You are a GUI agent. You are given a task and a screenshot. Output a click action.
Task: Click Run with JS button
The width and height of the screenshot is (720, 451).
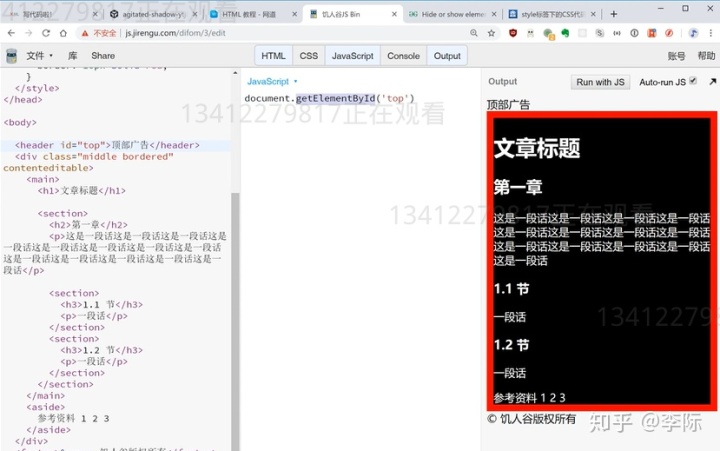coord(600,82)
